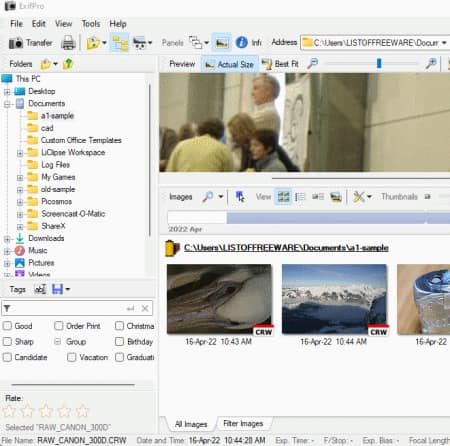
Task: Expand the LiClipse Workspace folder node
Action: coord(20,153)
